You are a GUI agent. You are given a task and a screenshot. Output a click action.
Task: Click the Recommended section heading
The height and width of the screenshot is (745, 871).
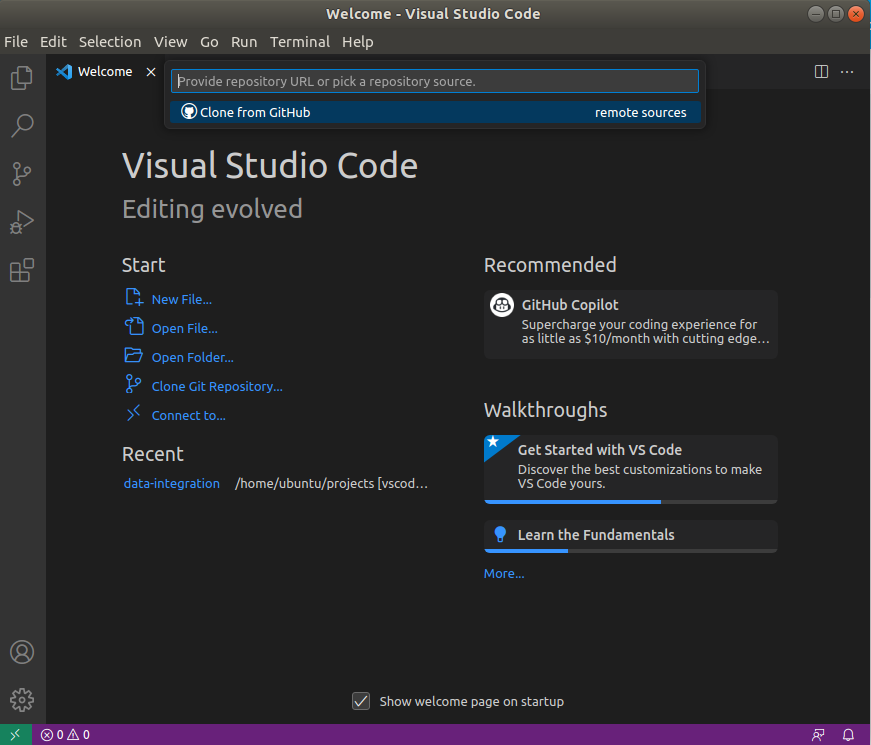click(x=550, y=265)
